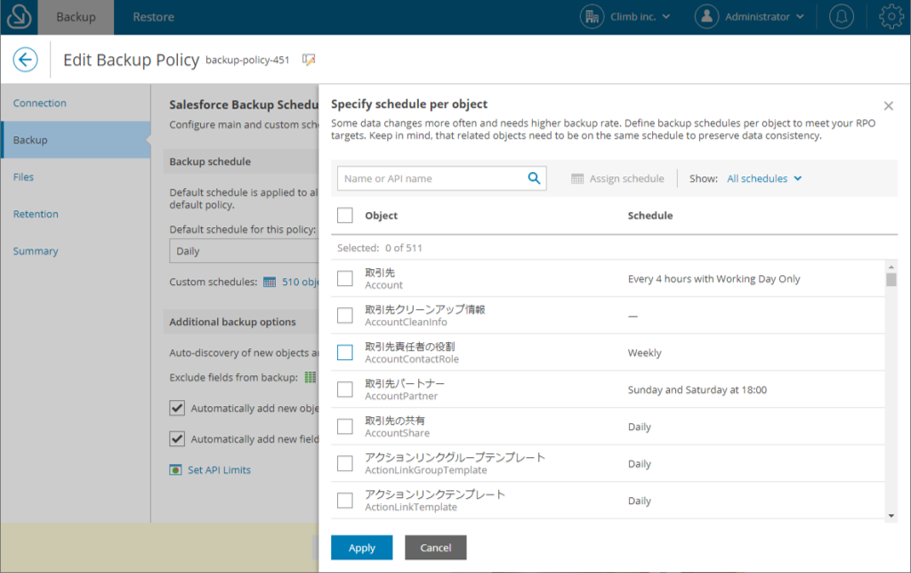Image resolution: width=911 pixels, height=573 pixels.
Task: Expand the Climb inc. company dropdown
Action: click(x=666, y=17)
